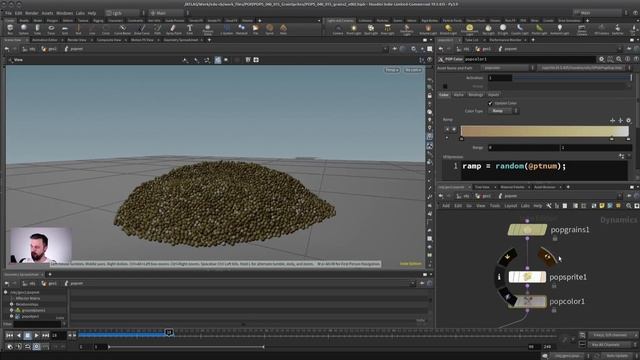
Task: Click the Add menu in network editor
Action: (446, 206)
